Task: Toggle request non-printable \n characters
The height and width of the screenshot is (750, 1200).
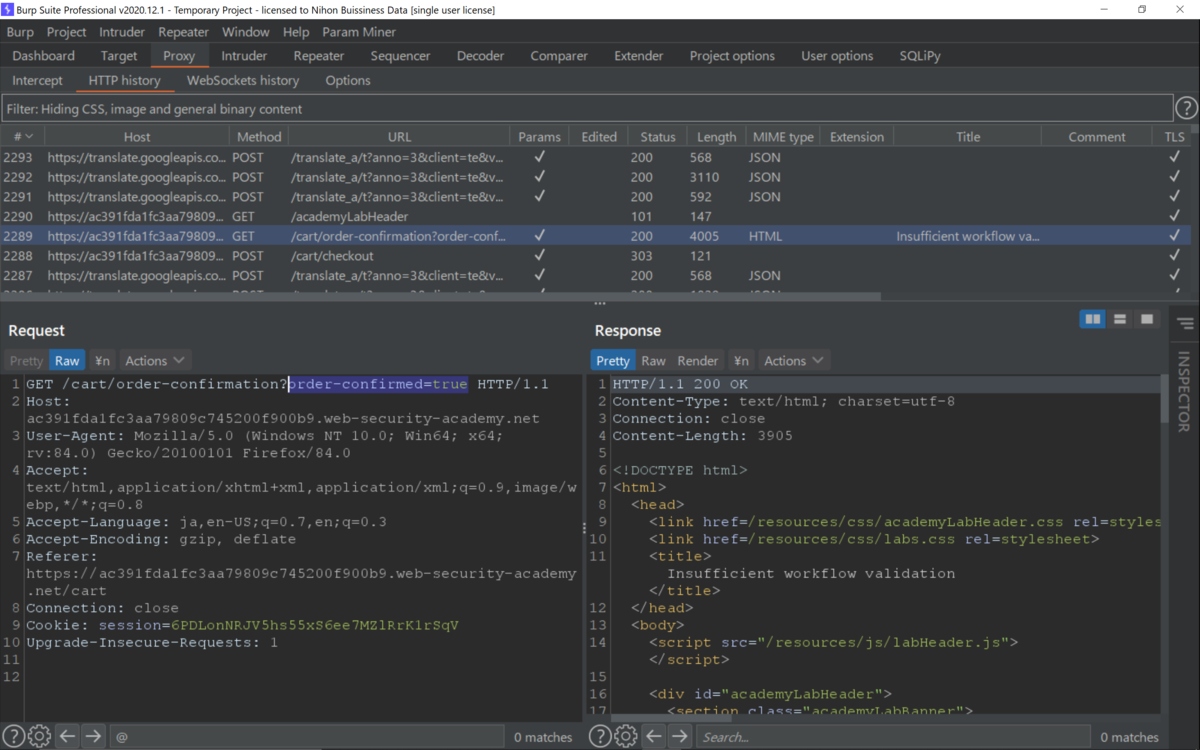Action: 102,360
